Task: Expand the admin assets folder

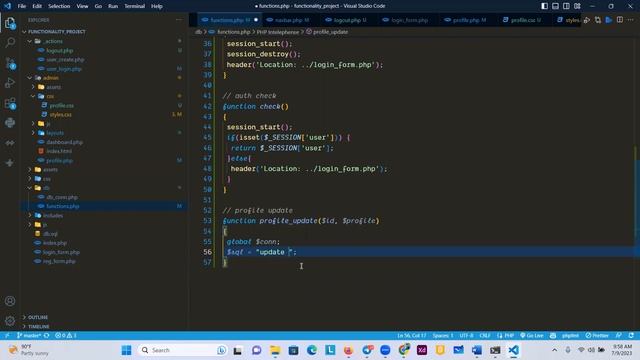Action: [53, 87]
